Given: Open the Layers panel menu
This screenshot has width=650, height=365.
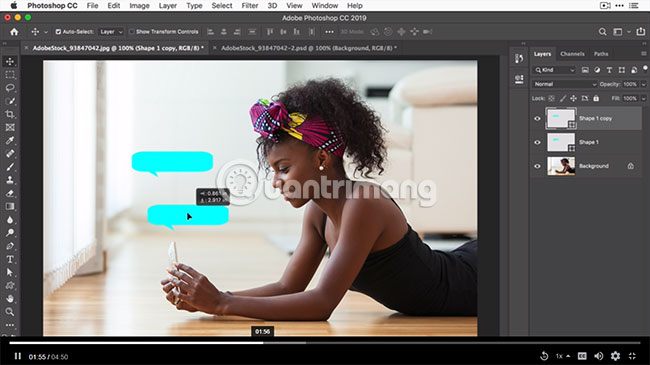Looking at the screenshot, I should 643,54.
